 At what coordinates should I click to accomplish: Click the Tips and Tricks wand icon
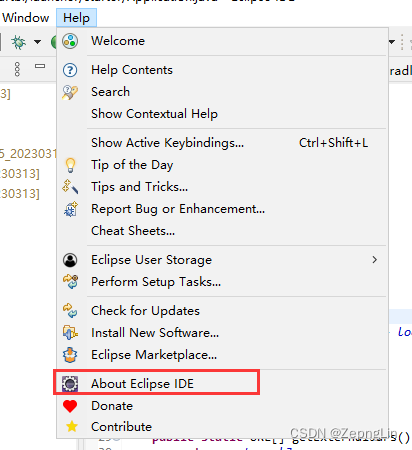coord(70,187)
